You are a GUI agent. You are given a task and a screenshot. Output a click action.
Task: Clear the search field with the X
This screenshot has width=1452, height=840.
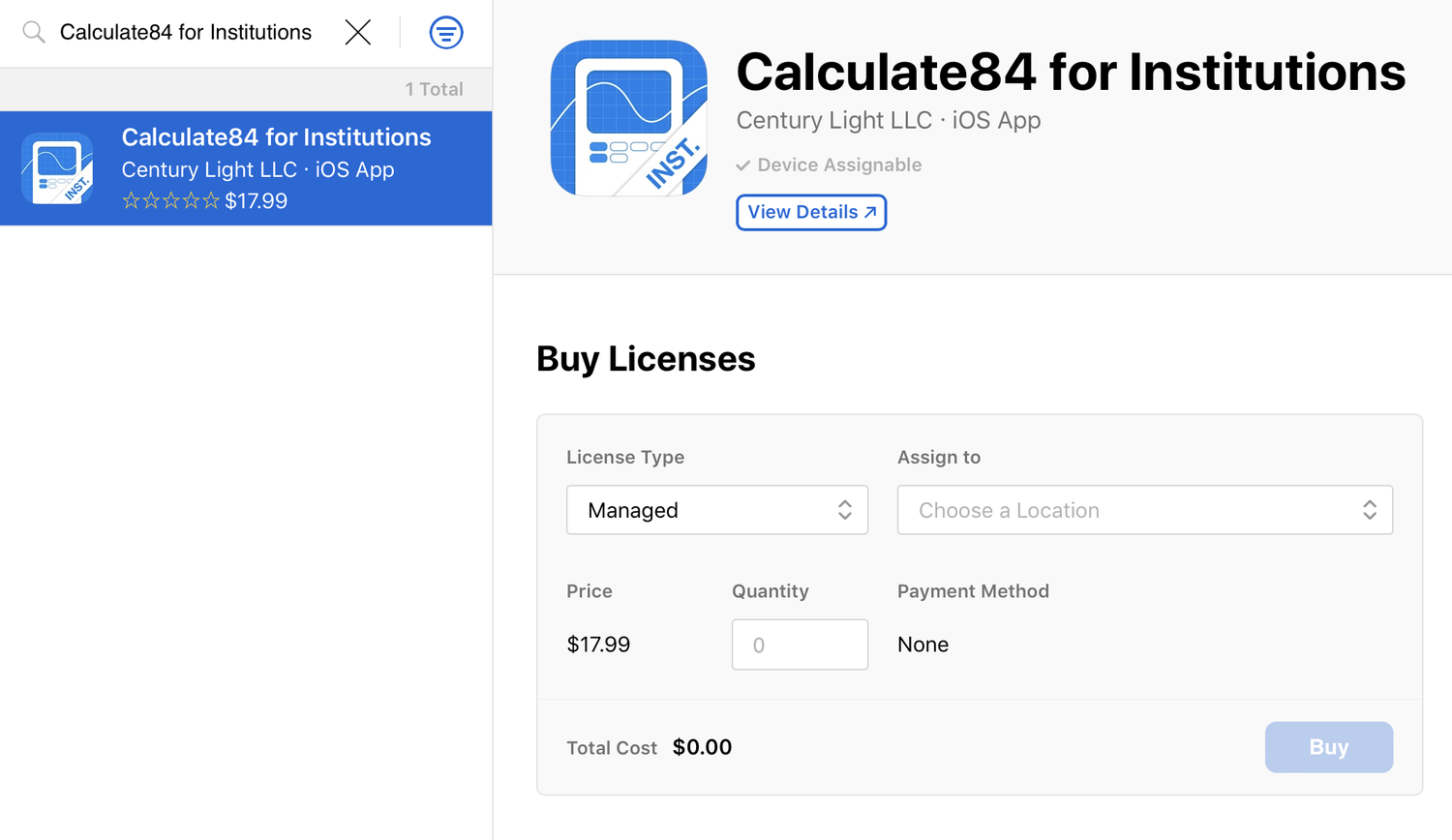358,32
